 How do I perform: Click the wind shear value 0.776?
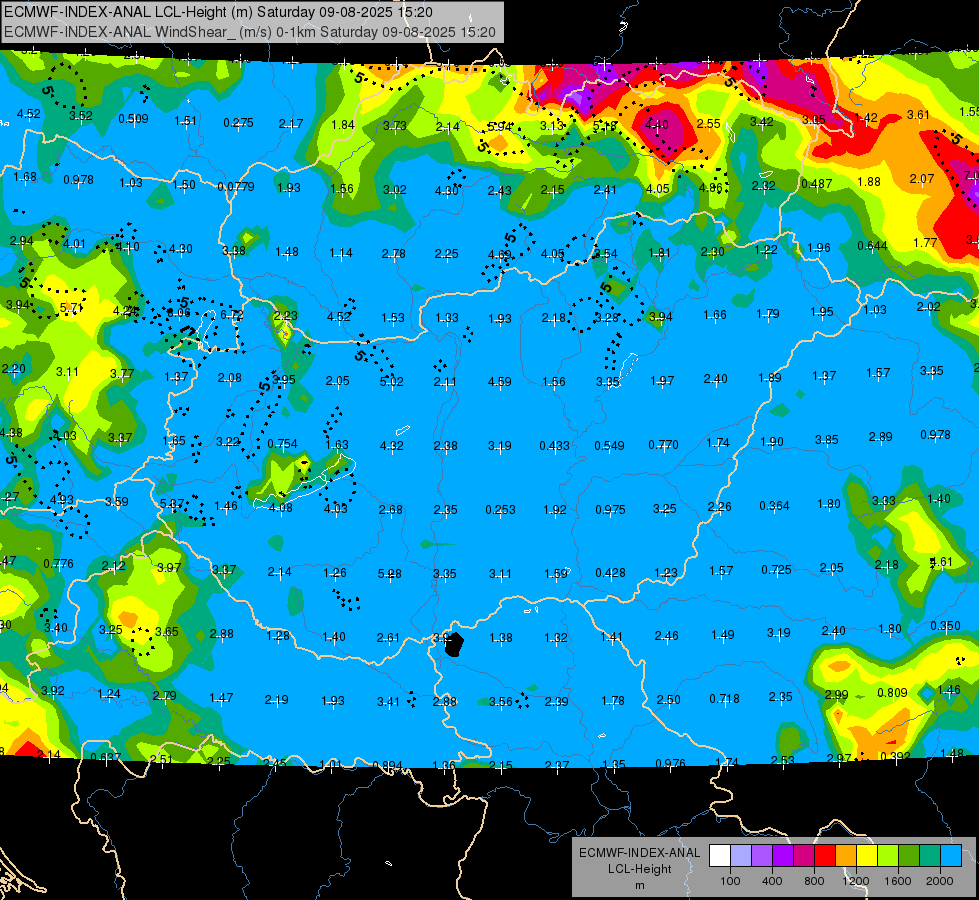coord(58,563)
